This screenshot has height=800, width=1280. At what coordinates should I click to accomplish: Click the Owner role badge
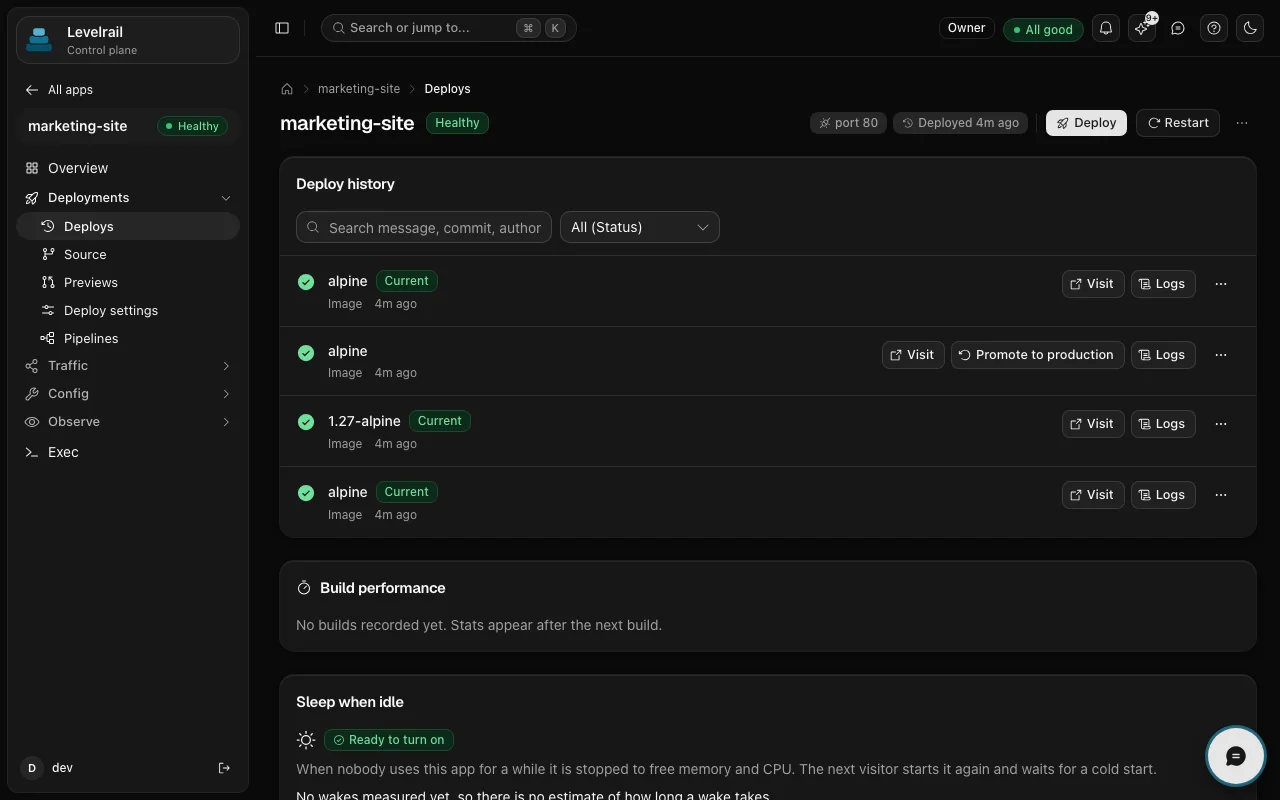click(x=966, y=28)
